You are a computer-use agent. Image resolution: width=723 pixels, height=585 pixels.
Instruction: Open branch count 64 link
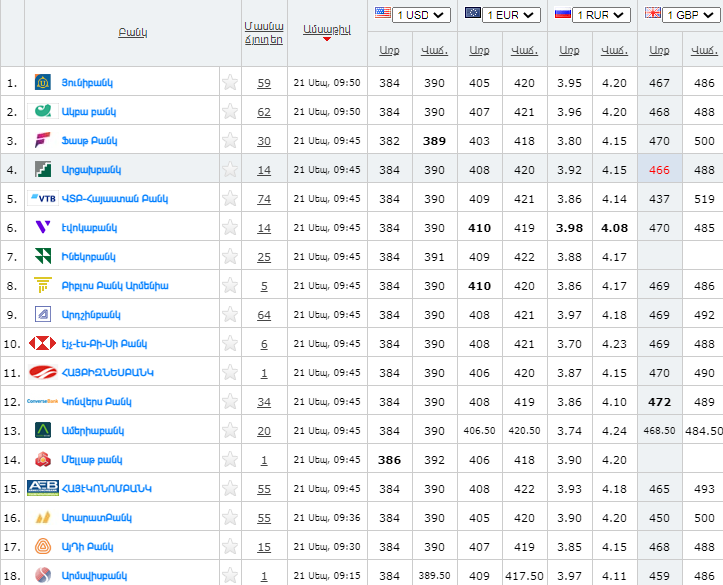click(x=264, y=315)
